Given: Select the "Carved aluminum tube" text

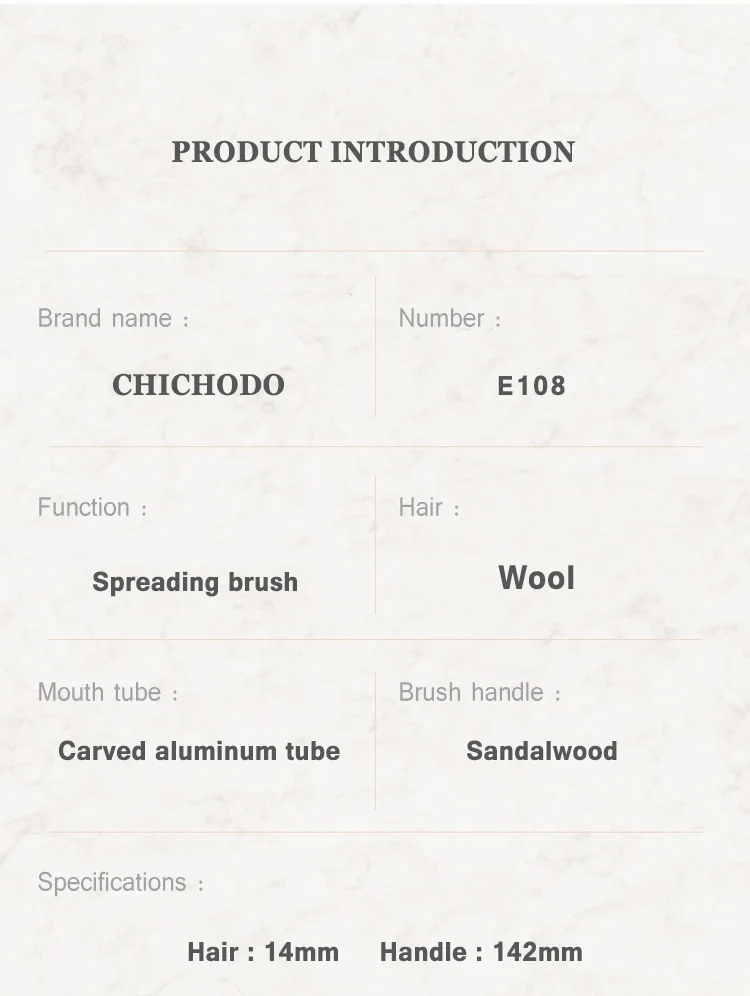Looking at the screenshot, I should click(x=199, y=751).
